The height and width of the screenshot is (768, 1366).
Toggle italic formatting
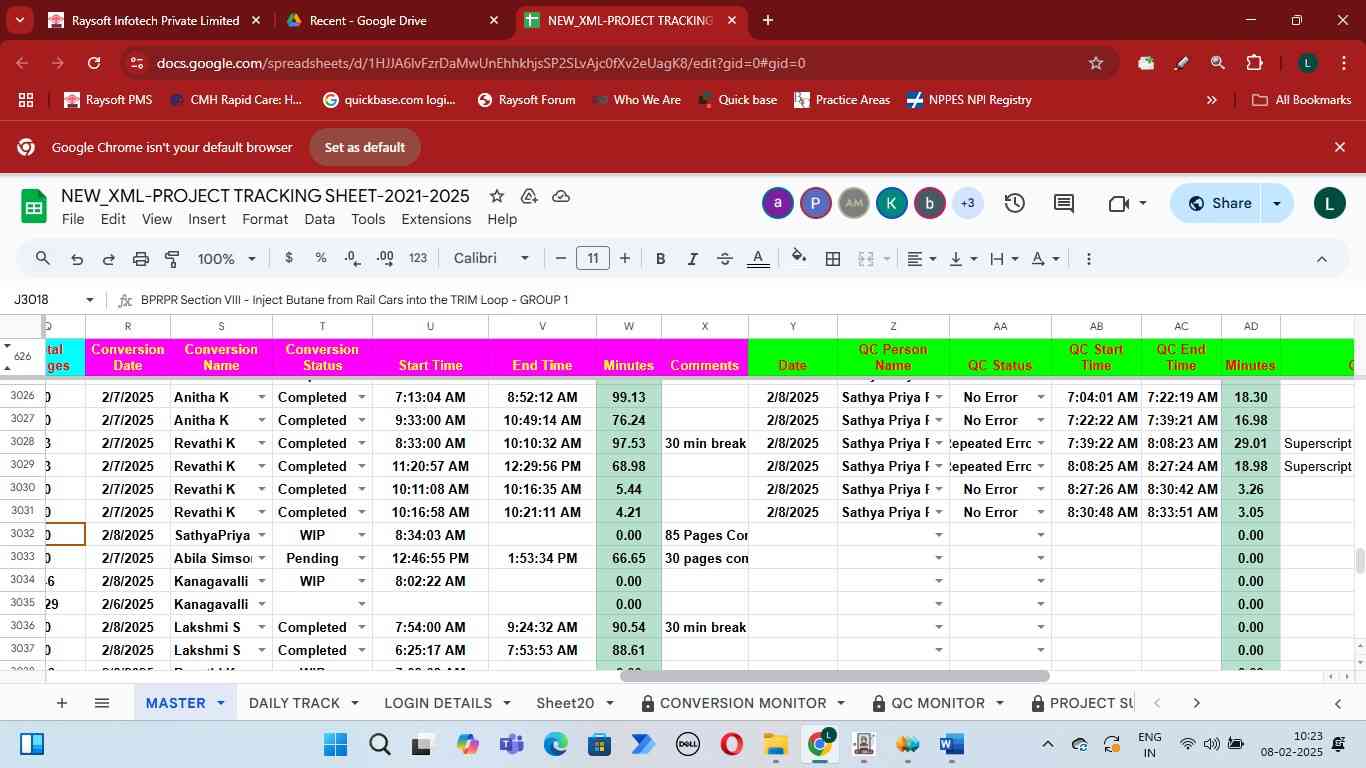(x=692, y=259)
